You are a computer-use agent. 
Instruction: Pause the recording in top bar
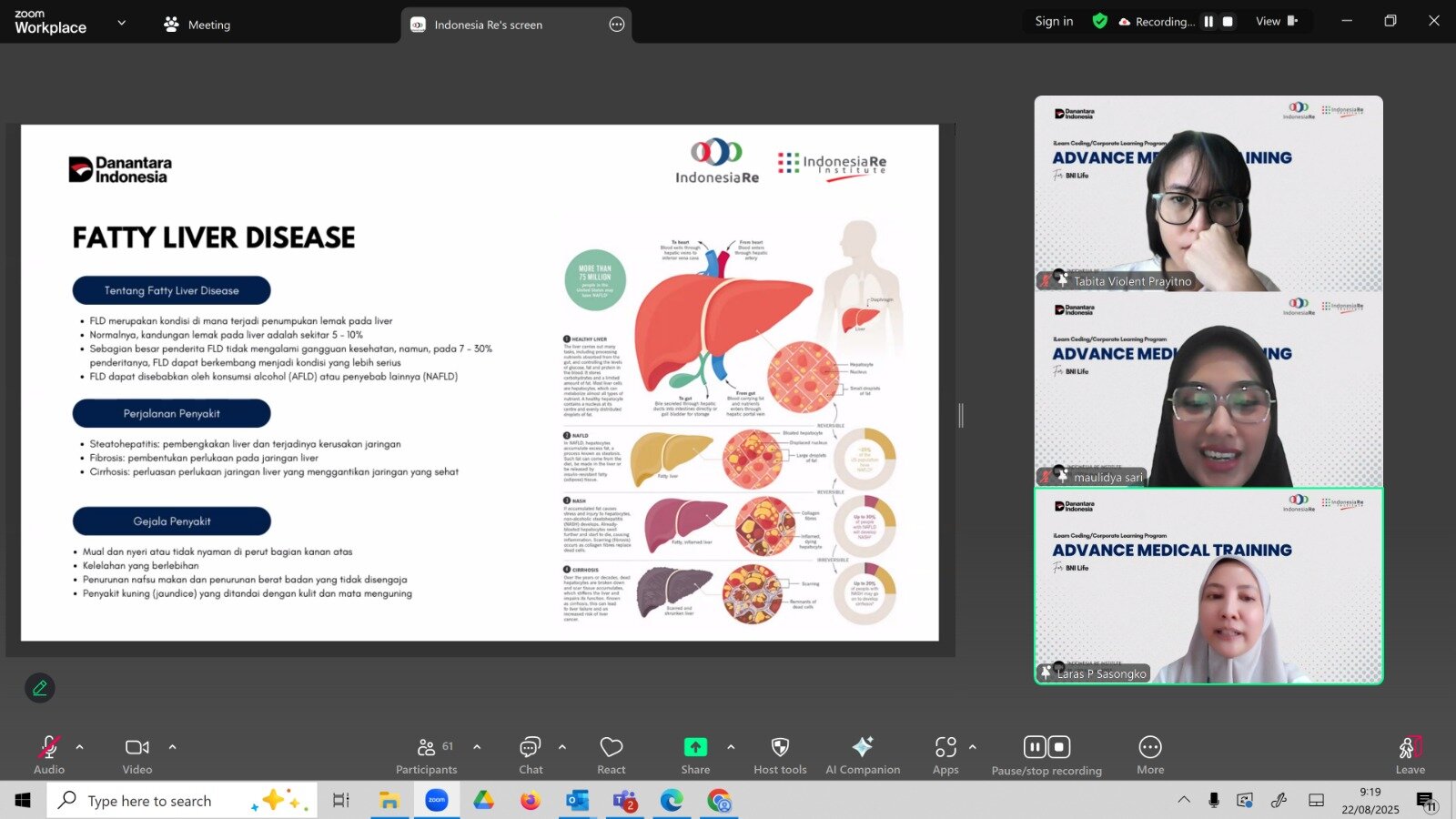[x=1208, y=22]
